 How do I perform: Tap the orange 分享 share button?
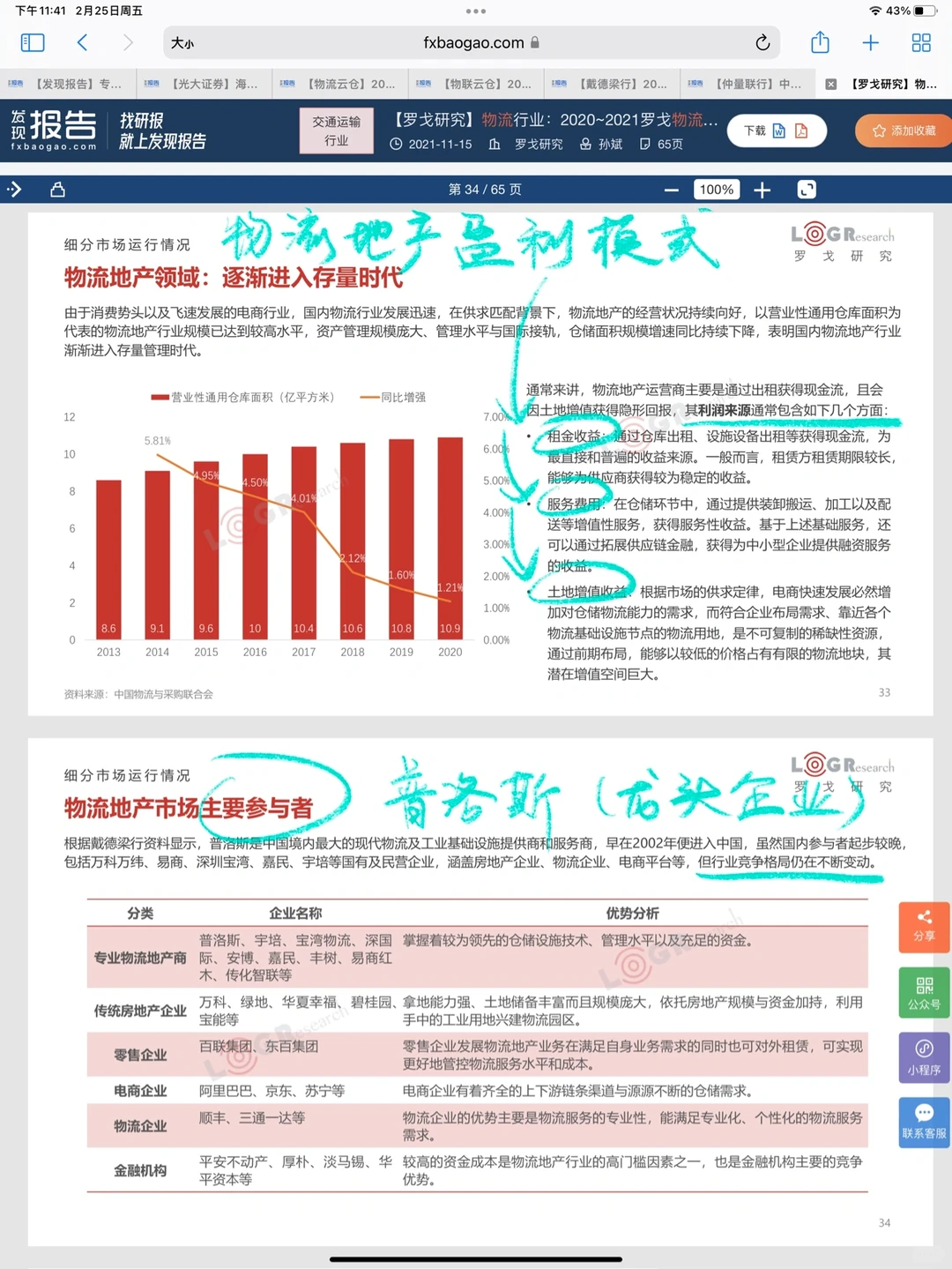(924, 927)
